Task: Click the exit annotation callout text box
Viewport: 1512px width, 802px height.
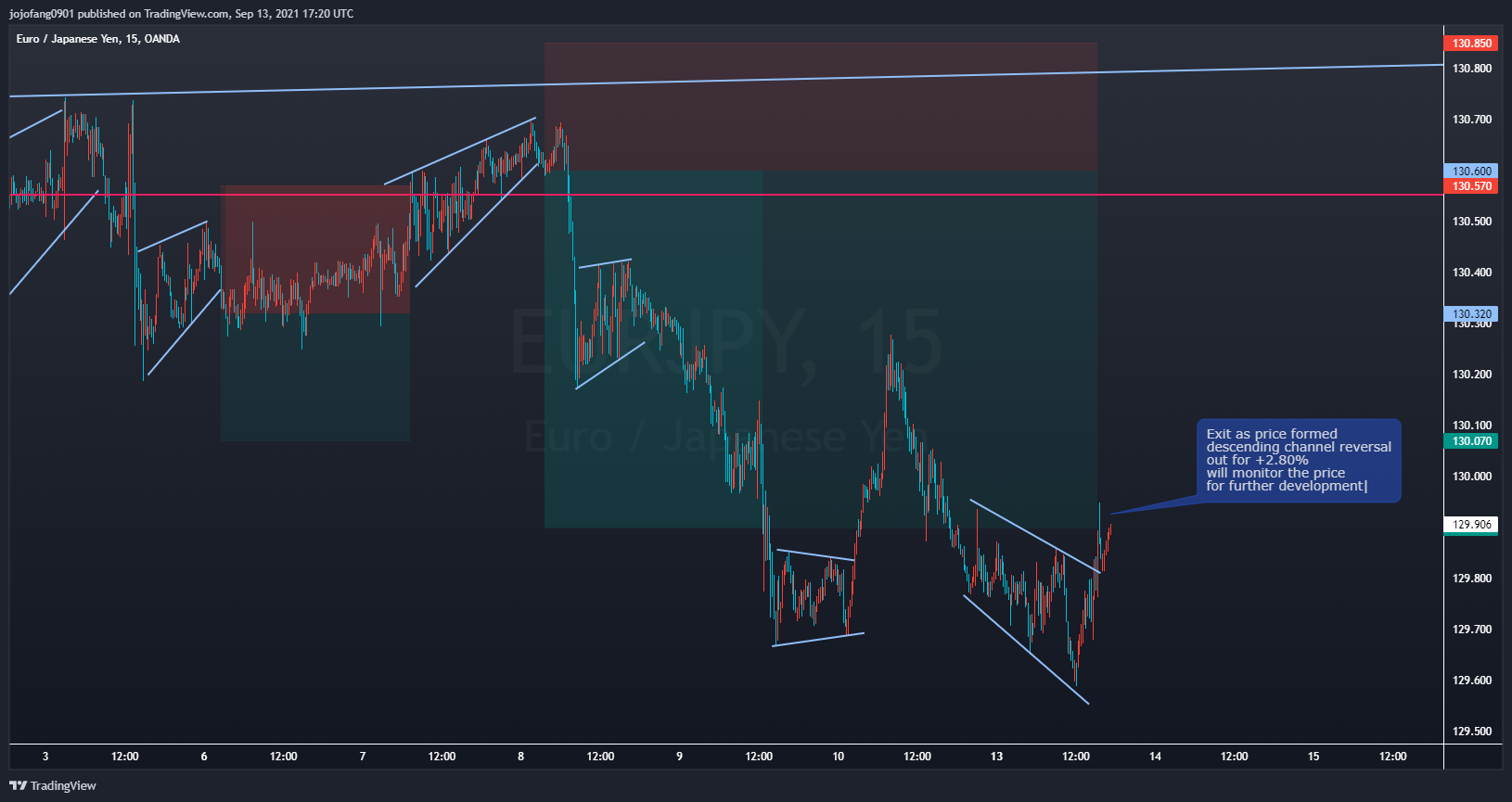Action: (1299, 460)
